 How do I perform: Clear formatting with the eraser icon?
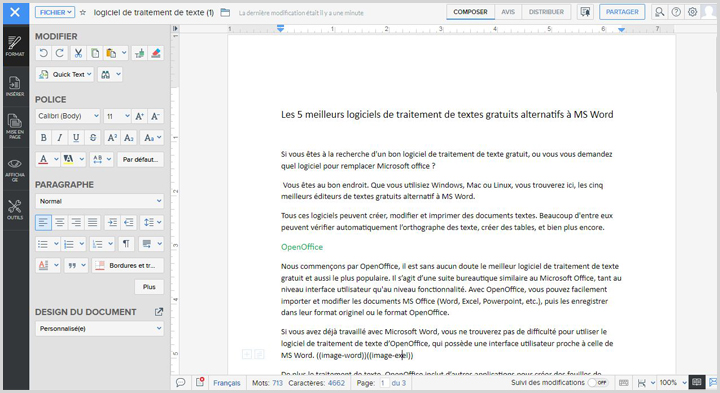click(x=156, y=53)
